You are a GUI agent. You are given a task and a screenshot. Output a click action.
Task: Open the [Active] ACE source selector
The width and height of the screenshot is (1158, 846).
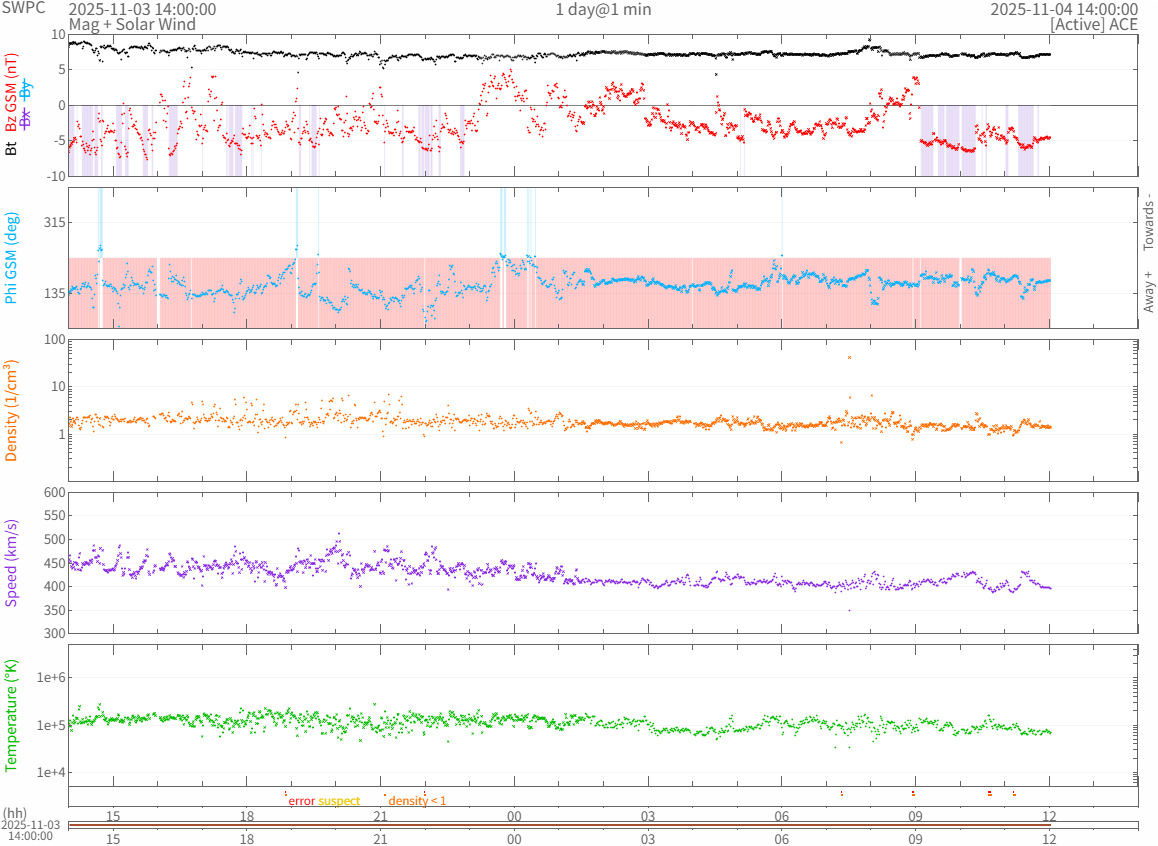pos(1094,24)
